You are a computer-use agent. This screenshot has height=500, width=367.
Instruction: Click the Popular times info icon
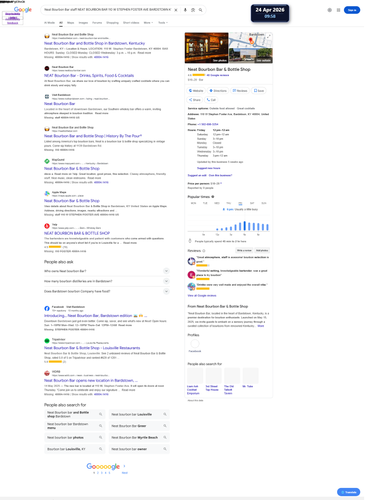[213, 197]
